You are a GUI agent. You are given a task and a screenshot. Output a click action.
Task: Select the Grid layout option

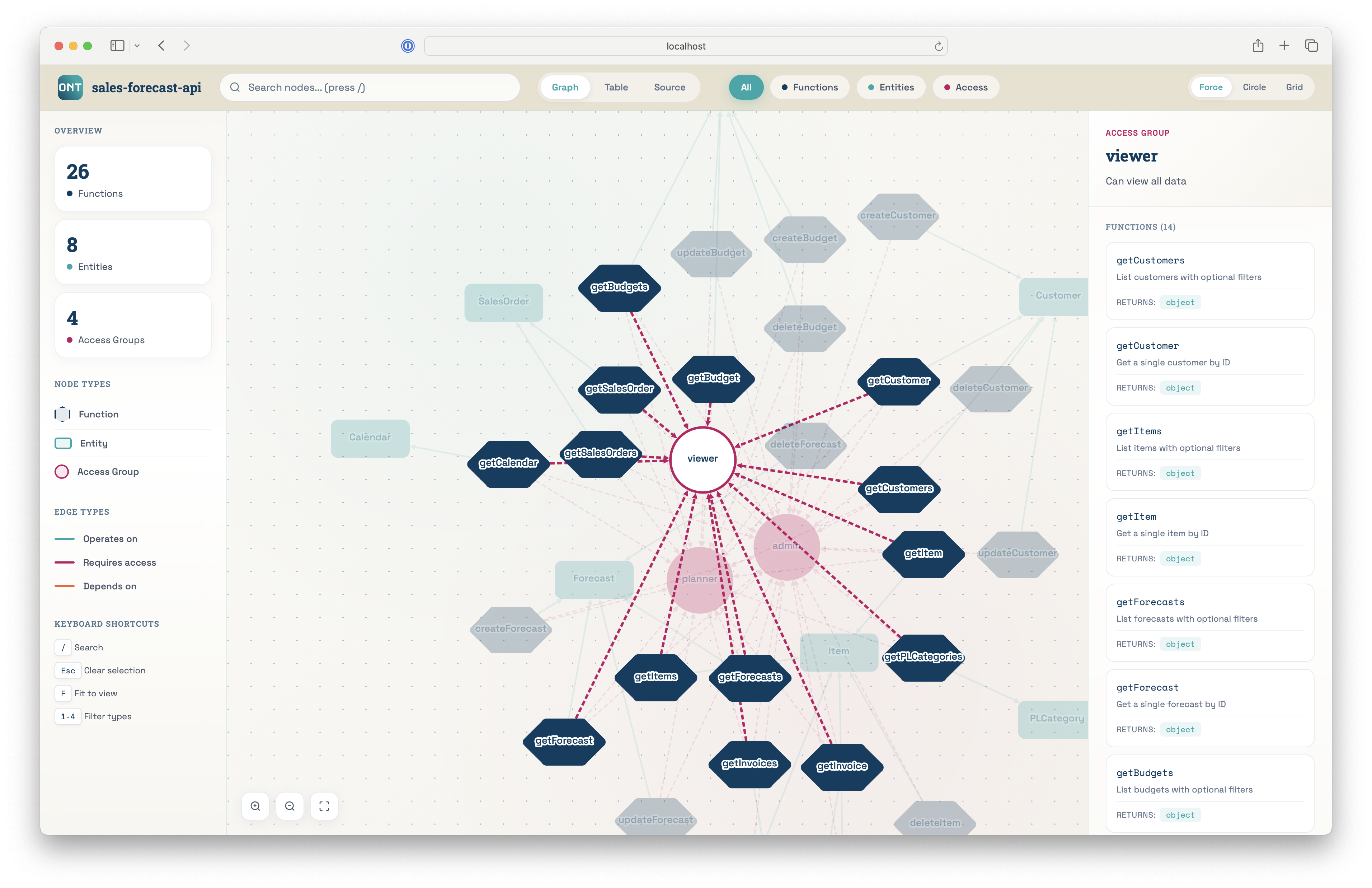(x=1294, y=87)
